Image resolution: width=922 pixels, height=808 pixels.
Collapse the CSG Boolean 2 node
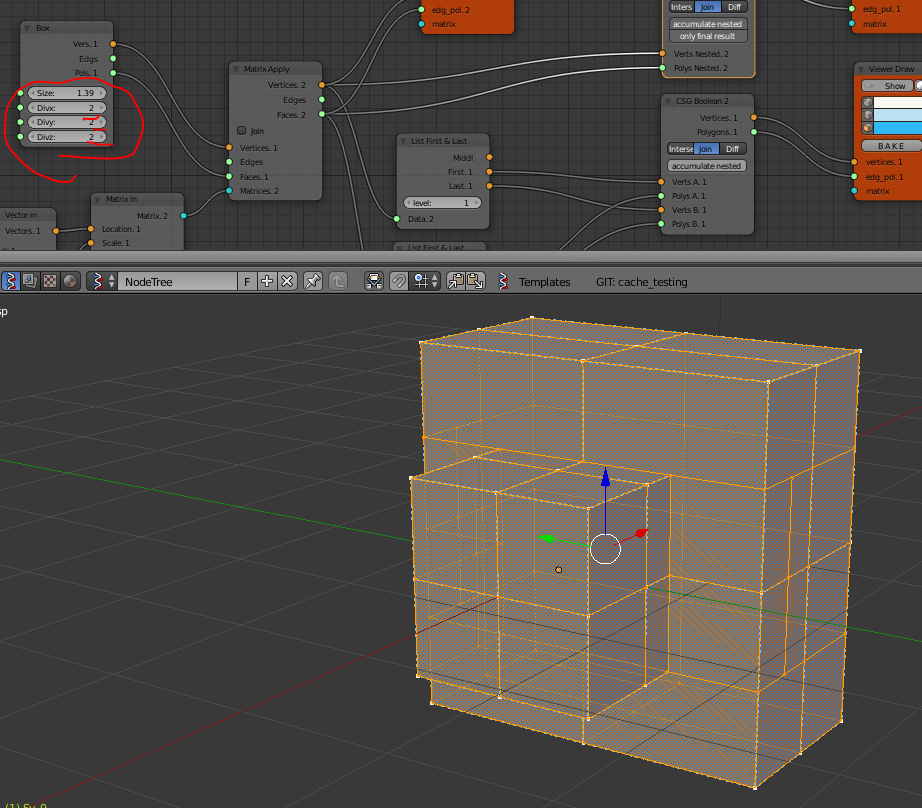pyautogui.click(x=667, y=101)
